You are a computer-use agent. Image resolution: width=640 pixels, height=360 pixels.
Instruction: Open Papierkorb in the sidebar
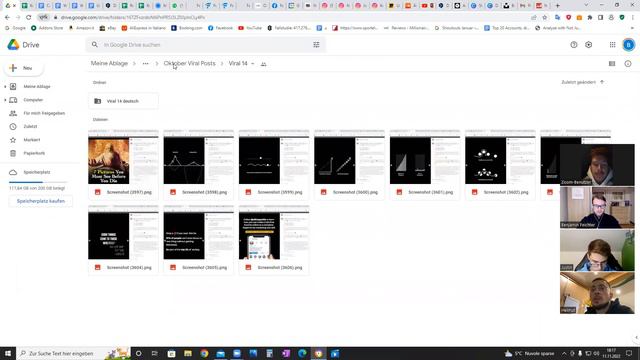point(34,153)
